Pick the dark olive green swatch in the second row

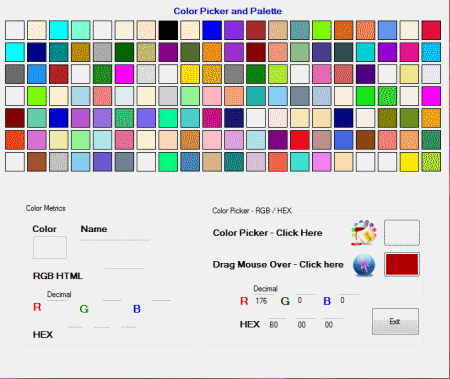pyautogui.click(x=190, y=52)
